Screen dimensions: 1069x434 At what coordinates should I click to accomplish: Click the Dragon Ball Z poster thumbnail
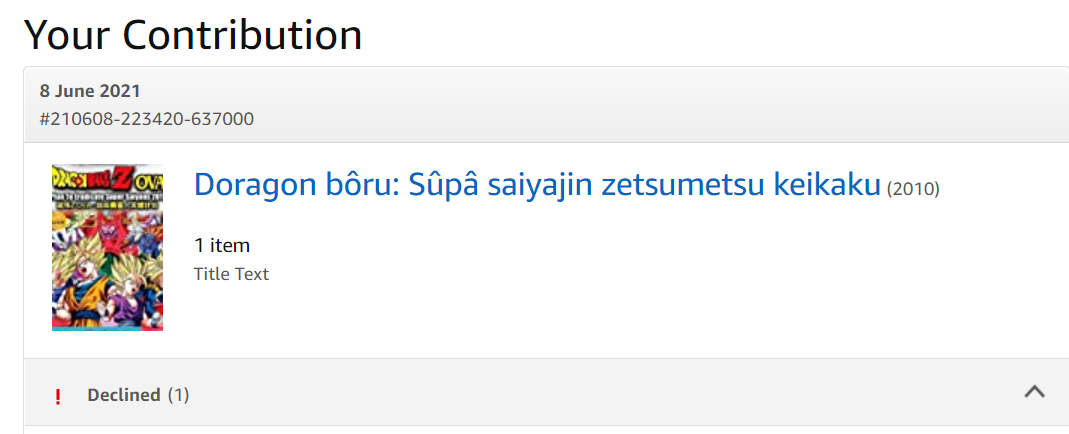point(107,247)
